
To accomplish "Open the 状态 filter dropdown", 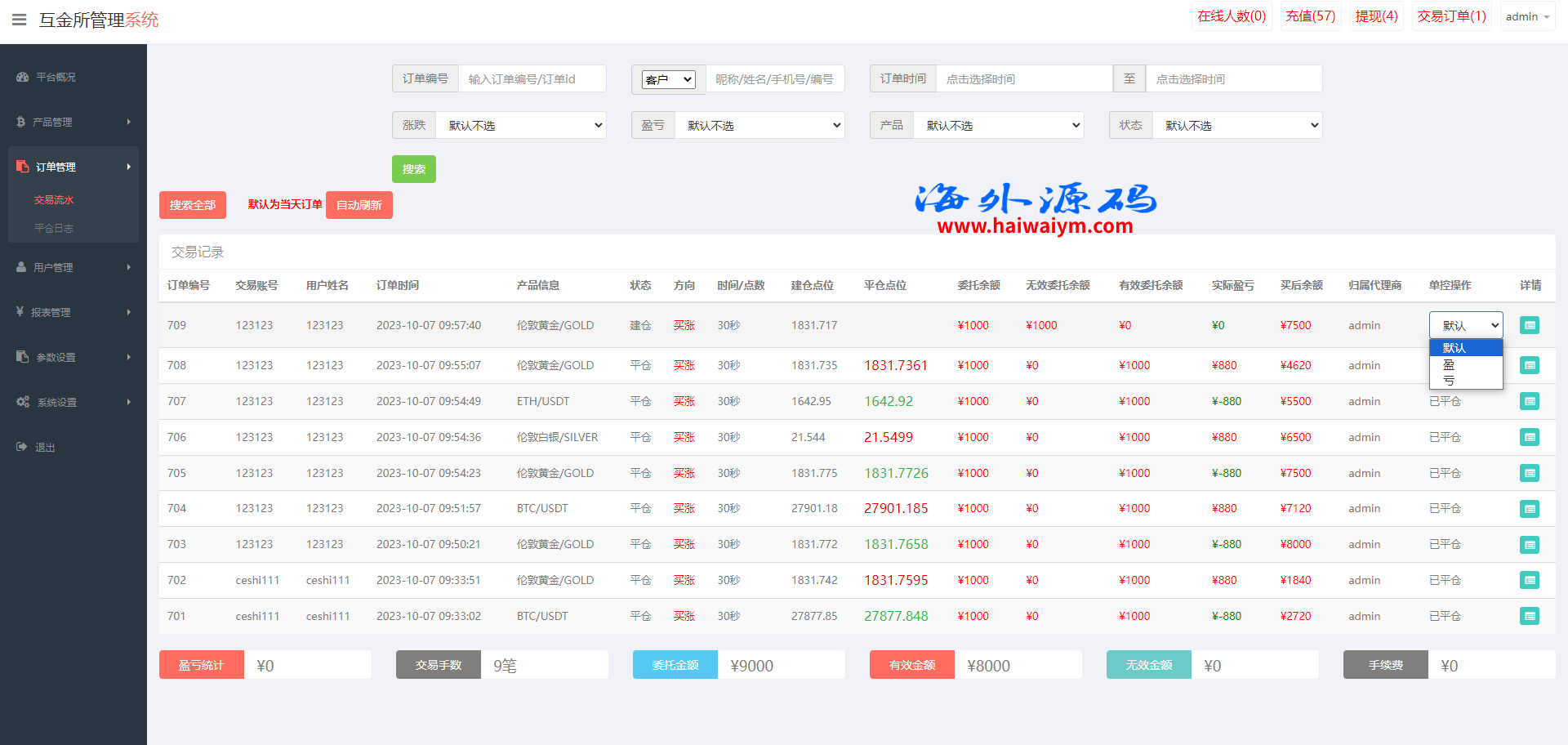I will (1236, 125).
